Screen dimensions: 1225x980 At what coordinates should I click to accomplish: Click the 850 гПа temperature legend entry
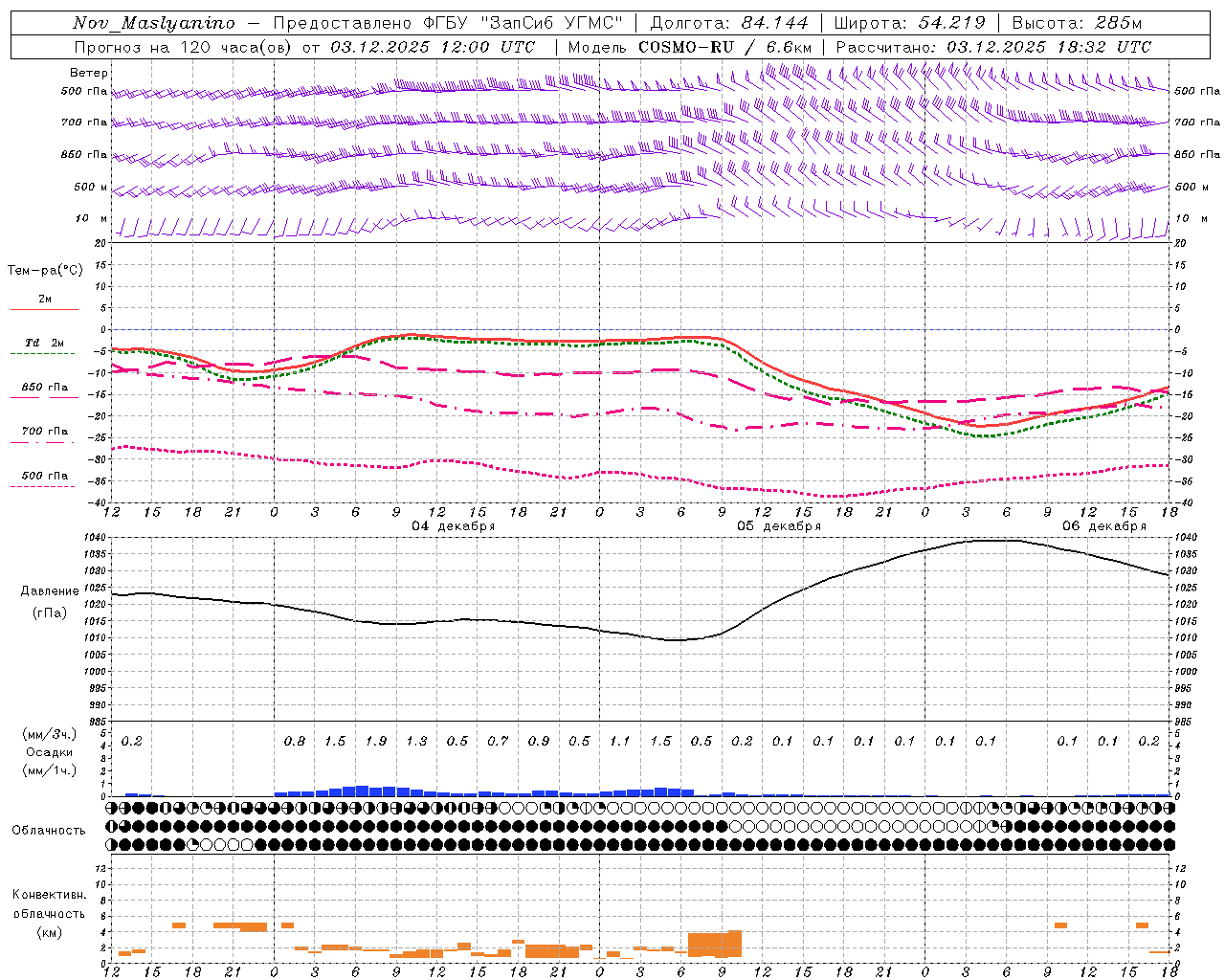tap(45, 388)
